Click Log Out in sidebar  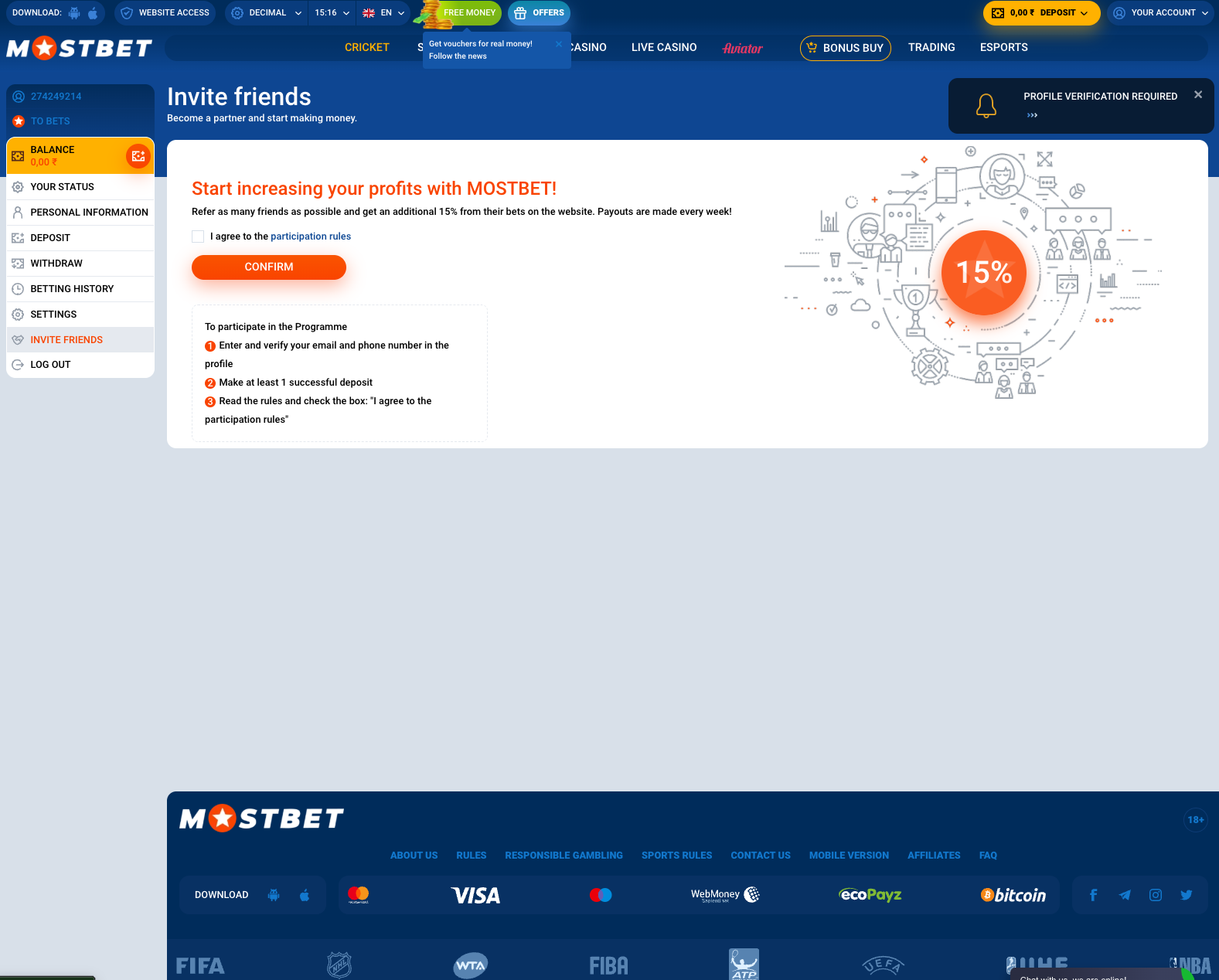[80, 365]
